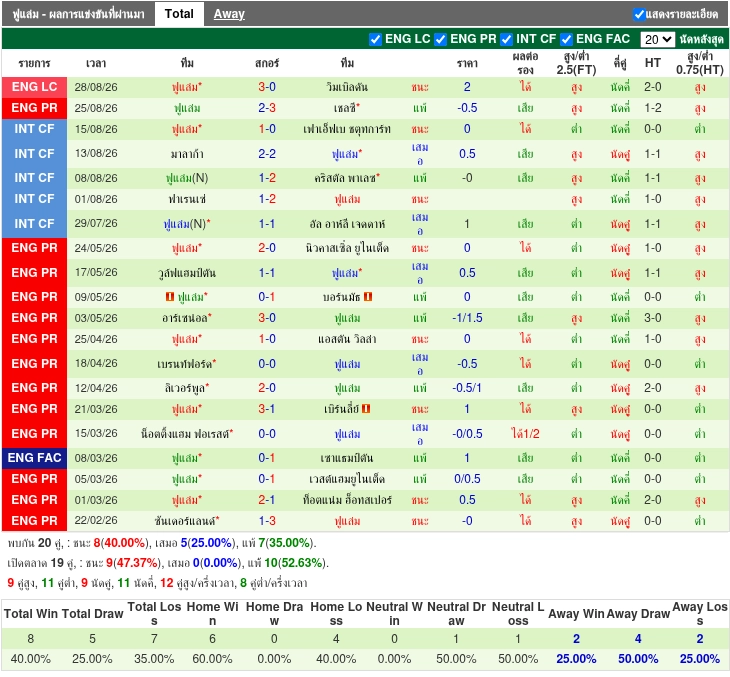Select the -1/1.5 handicap price cell
Image resolution: width=730 pixels, height=677 pixels.
click(467, 318)
